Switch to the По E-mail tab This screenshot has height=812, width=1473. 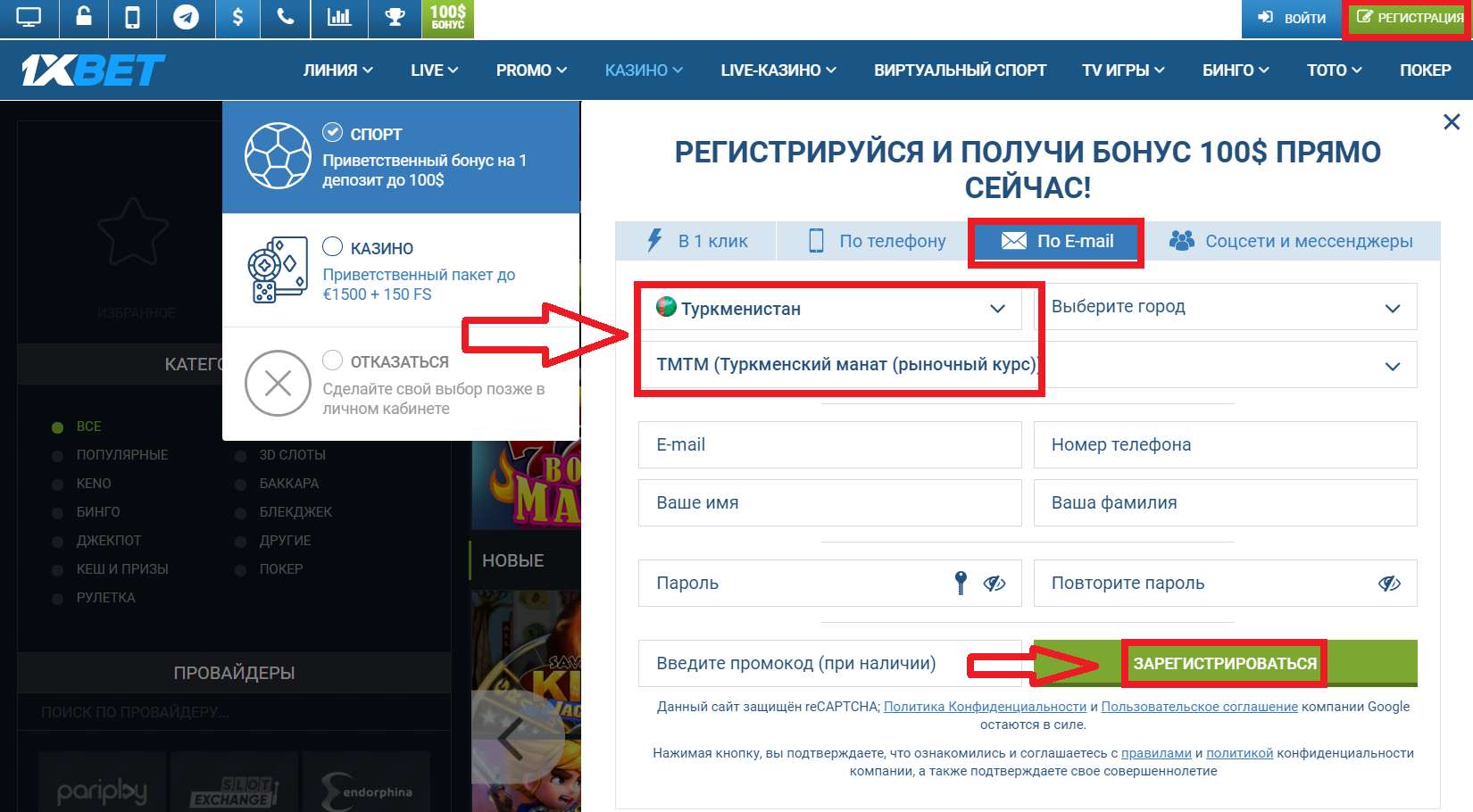(1057, 241)
